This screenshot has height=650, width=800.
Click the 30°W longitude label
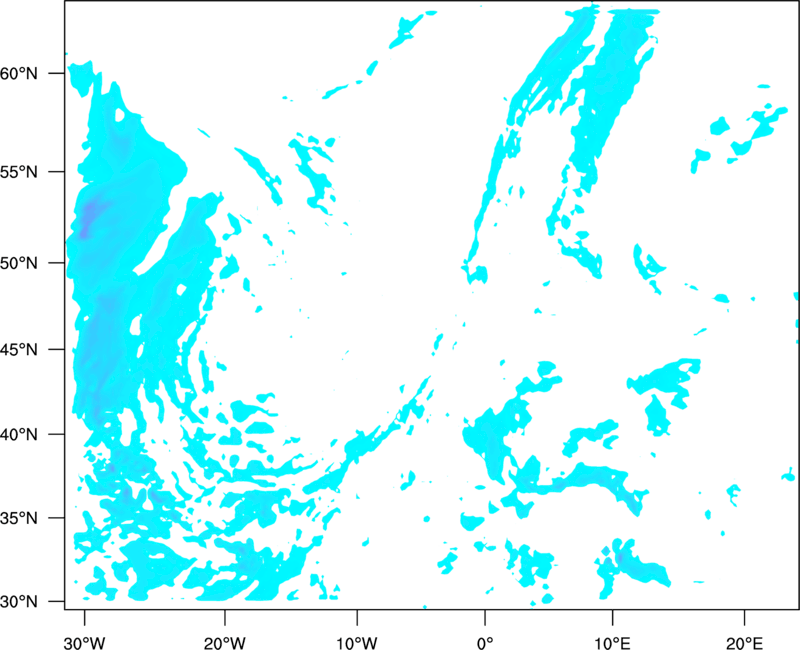click(85, 643)
